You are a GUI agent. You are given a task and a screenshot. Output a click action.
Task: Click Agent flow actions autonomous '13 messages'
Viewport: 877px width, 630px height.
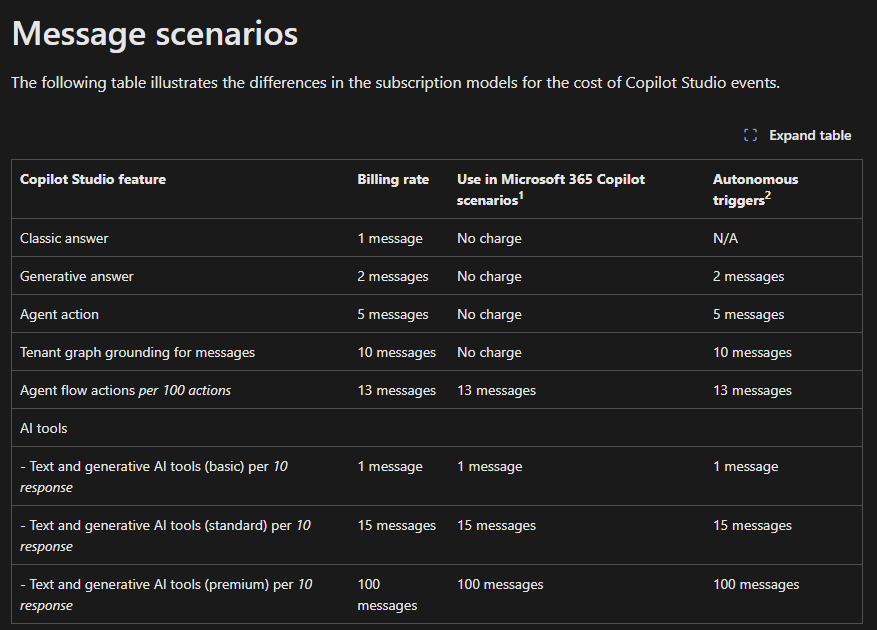click(752, 391)
